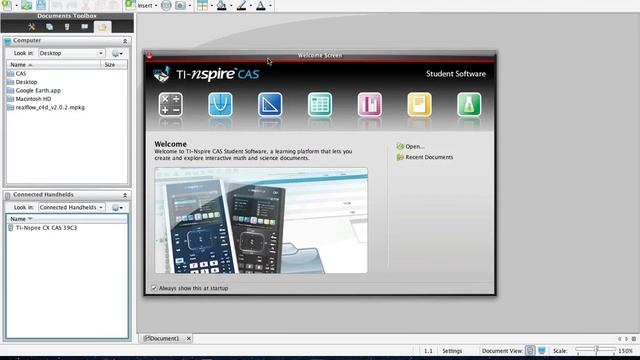640x360 pixels.
Task: Open the Geometry application icon
Action: click(270, 104)
